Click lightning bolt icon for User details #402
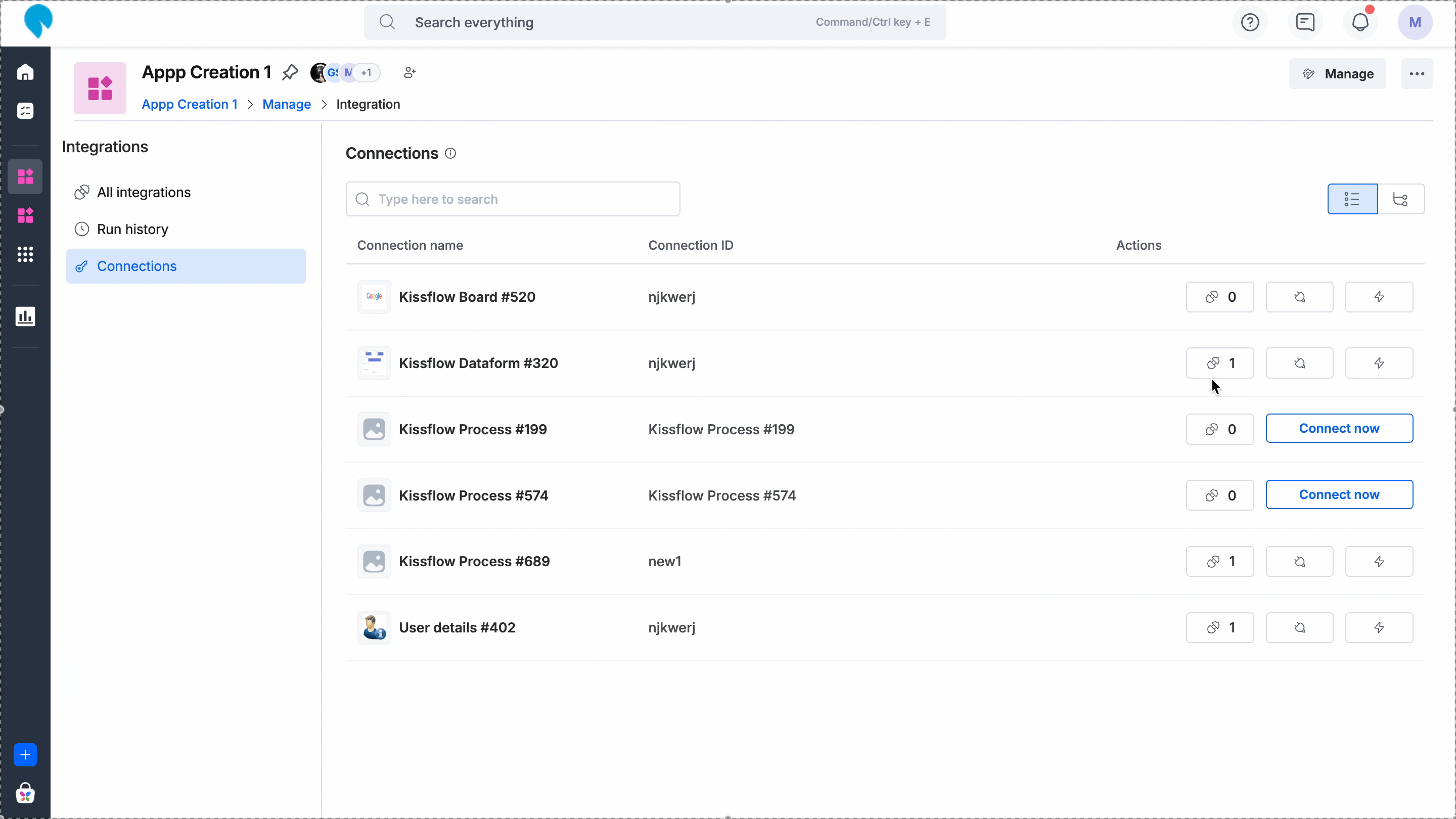Screen dimensions: 1456x819 pos(1379,627)
